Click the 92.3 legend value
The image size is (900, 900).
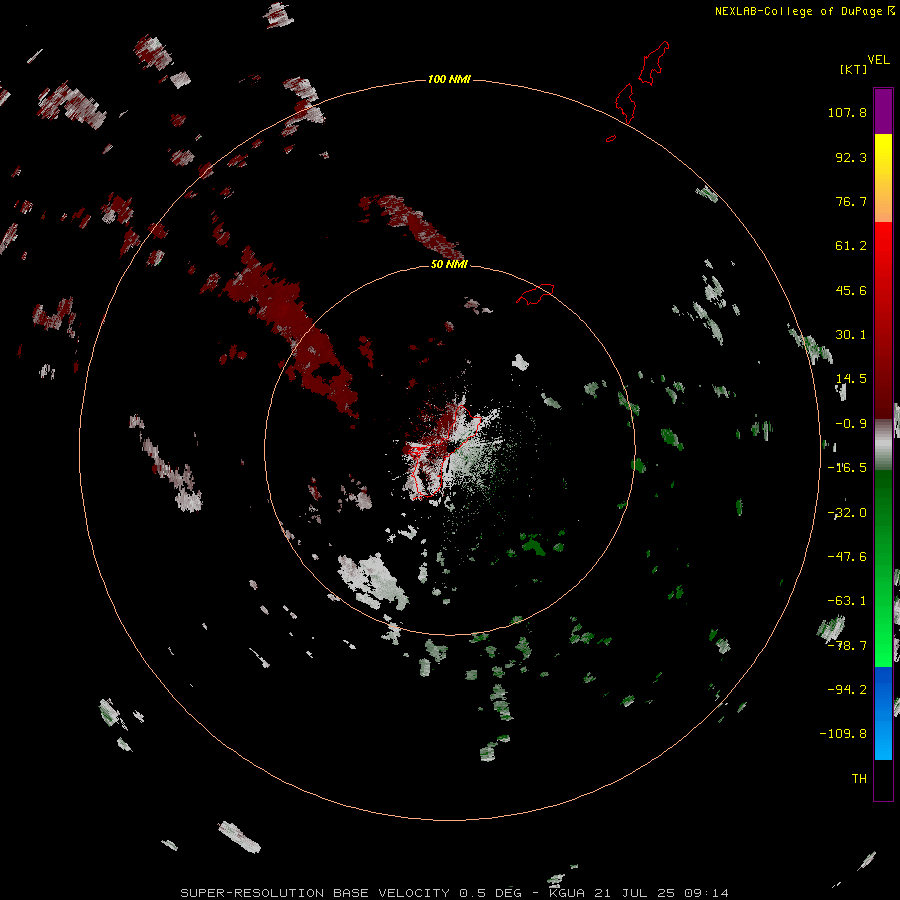click(x=851, y=157)
